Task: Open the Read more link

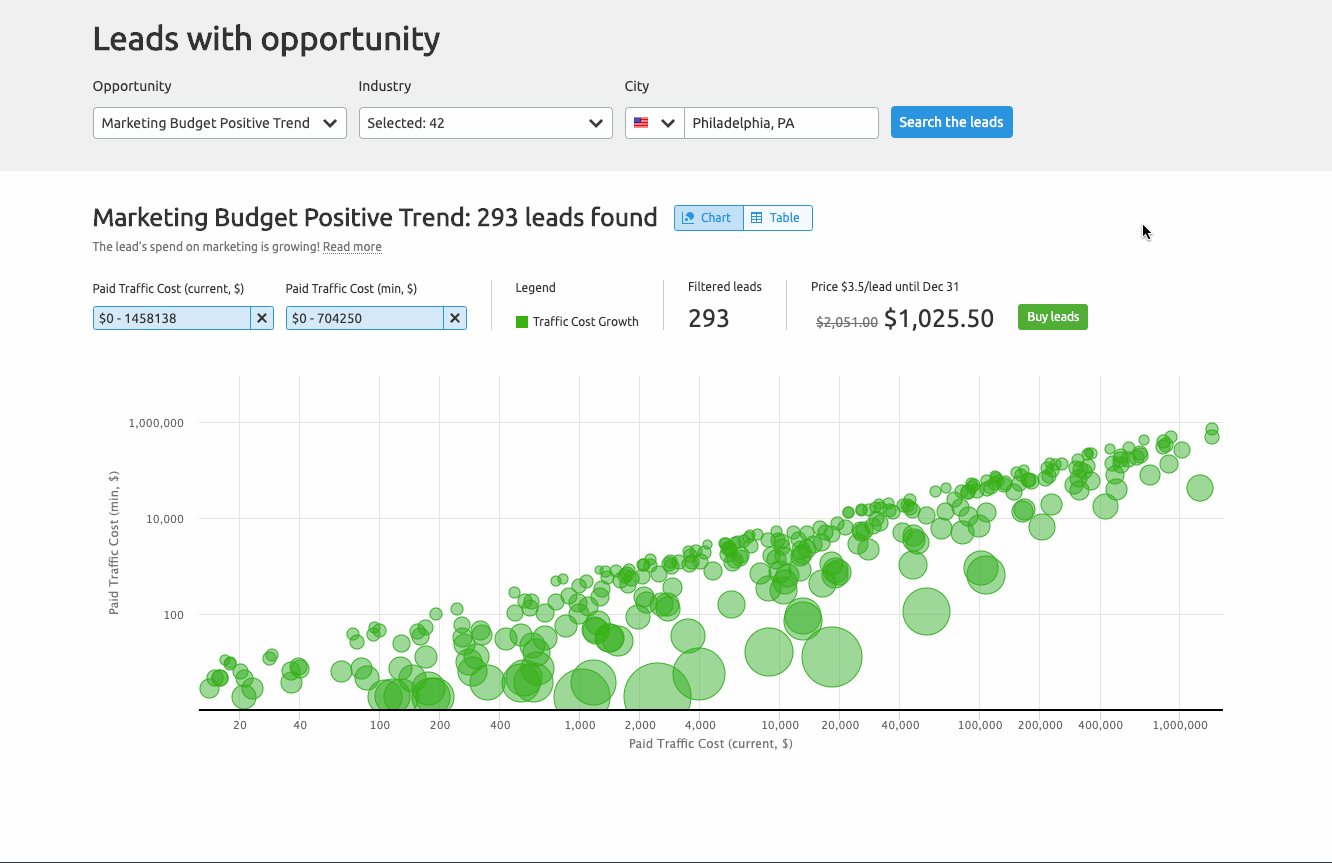Action: pos(352,247)
